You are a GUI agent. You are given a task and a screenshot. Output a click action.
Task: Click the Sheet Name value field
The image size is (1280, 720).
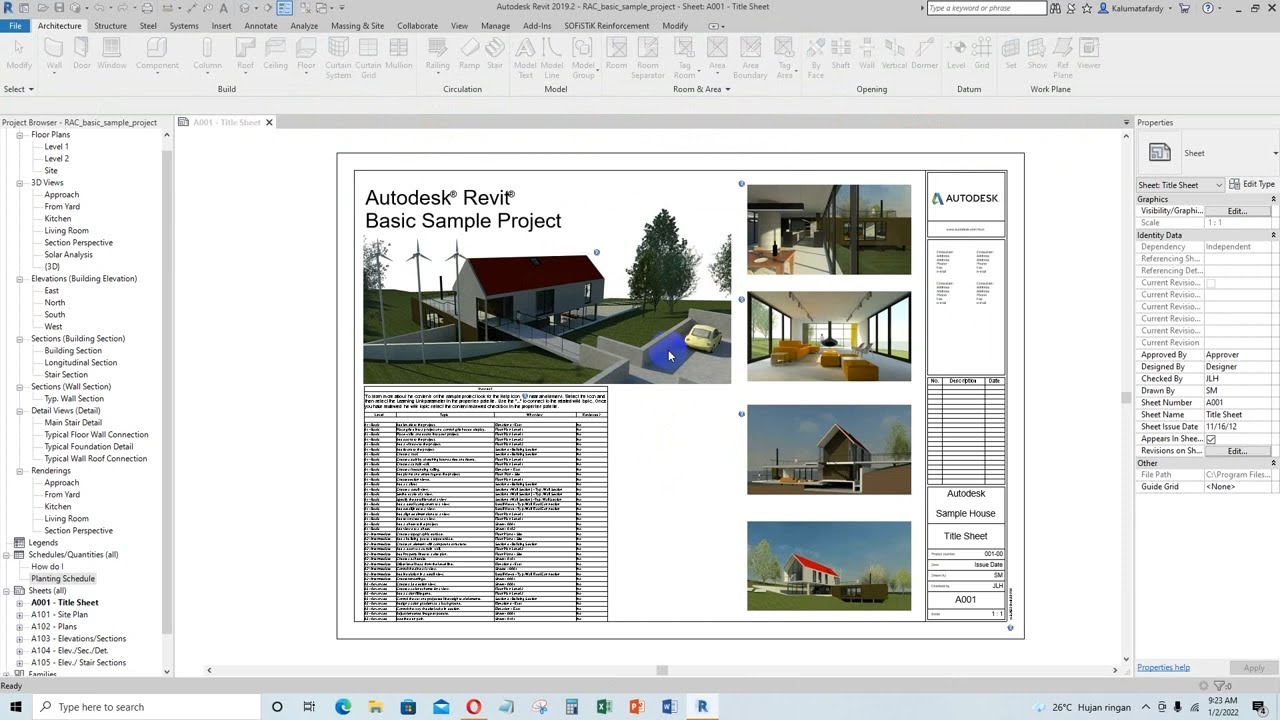click(x=1240, y=415)
